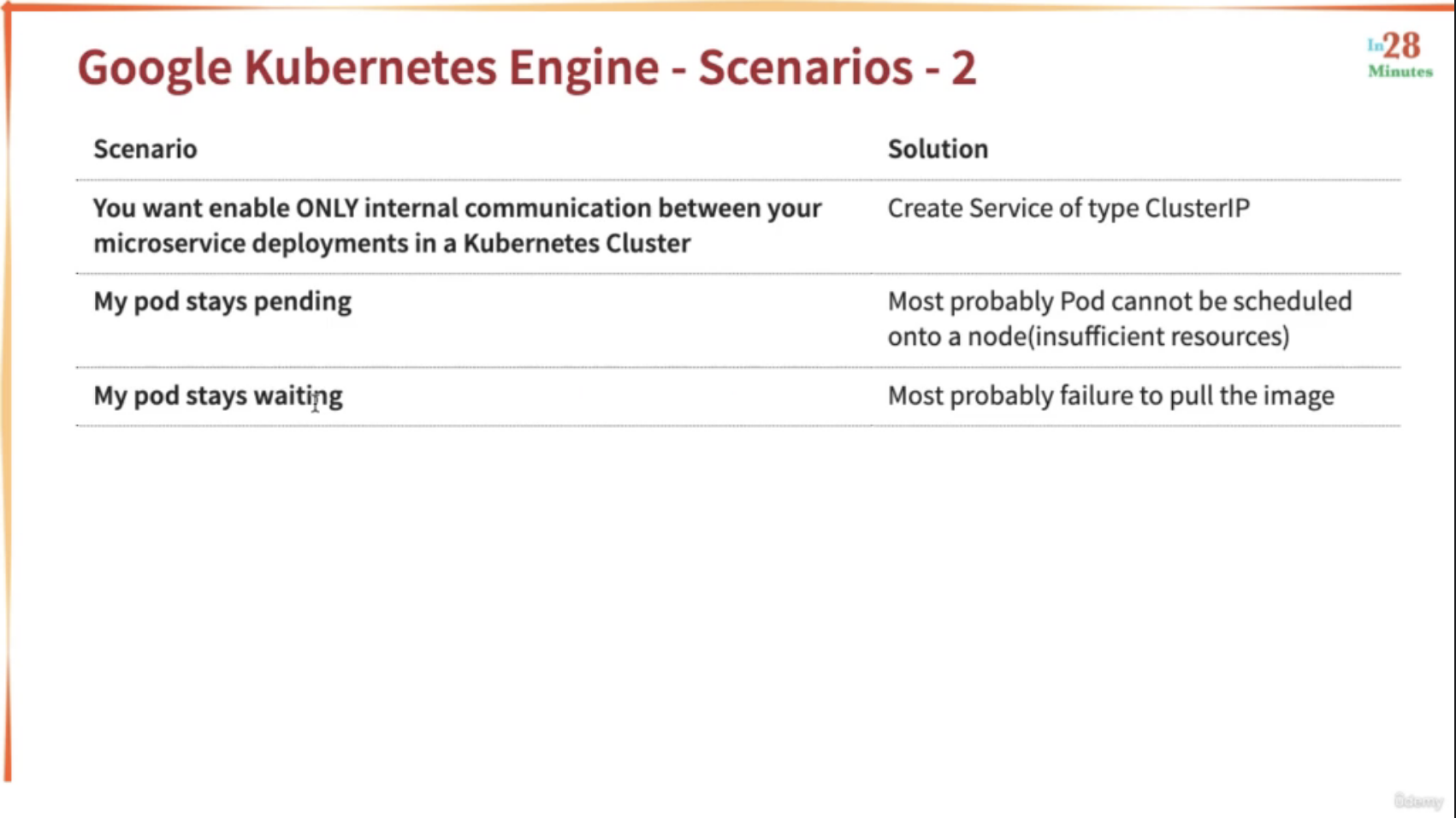Select the 'Solution' column header
Screen dimensions: 1456x818
coord(938,149)
